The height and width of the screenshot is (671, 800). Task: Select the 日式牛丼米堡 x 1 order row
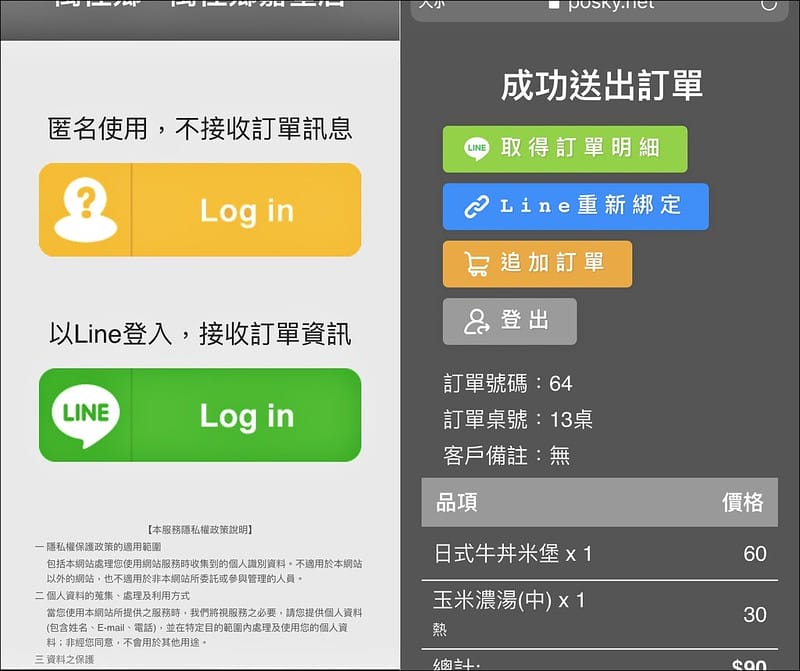point(599,553)
